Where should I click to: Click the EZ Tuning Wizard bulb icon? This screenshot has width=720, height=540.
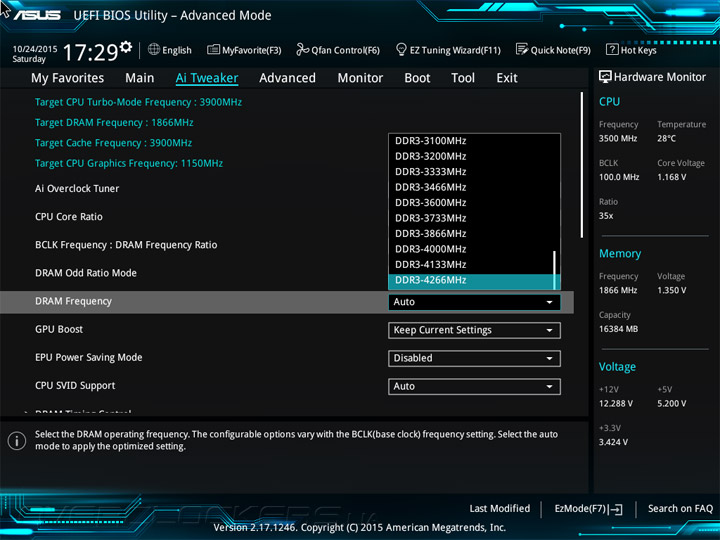401,49
